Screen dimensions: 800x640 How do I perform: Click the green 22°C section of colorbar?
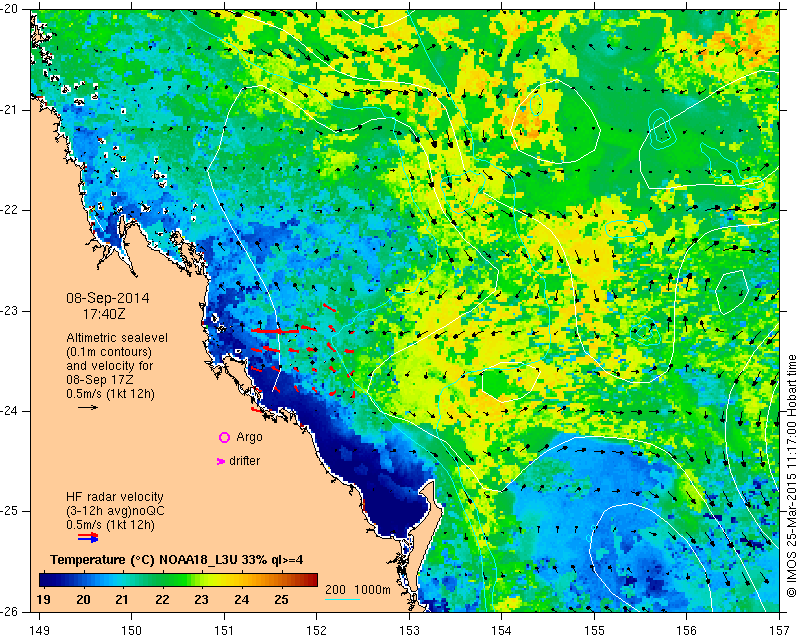(x=162, y=580)
